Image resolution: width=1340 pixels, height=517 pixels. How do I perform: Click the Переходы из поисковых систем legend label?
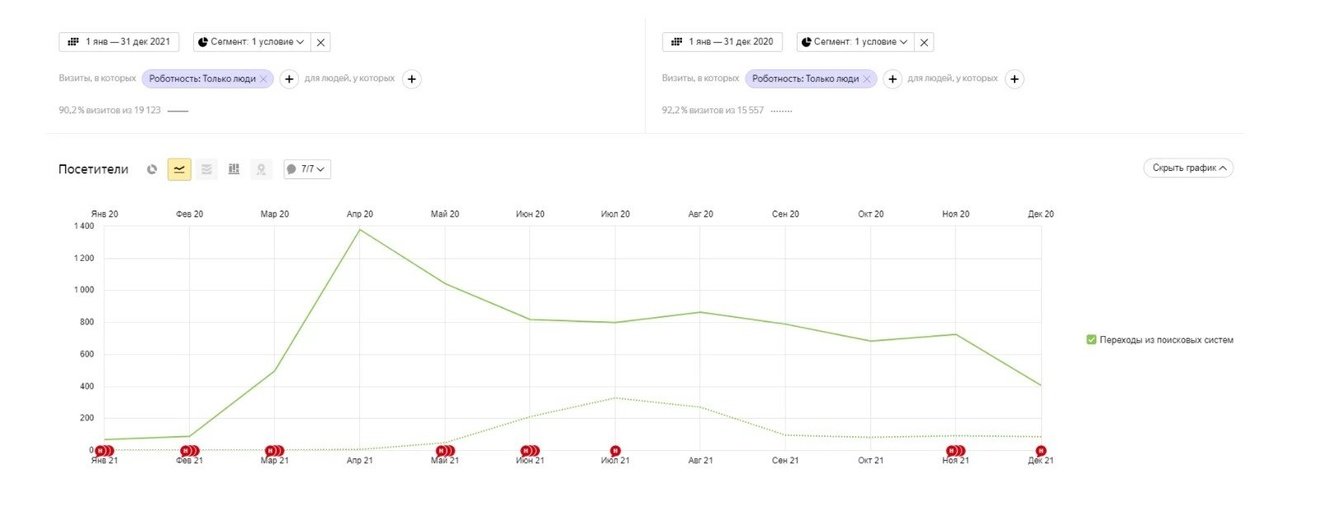pyautogui.click(x=1167, y=340)
